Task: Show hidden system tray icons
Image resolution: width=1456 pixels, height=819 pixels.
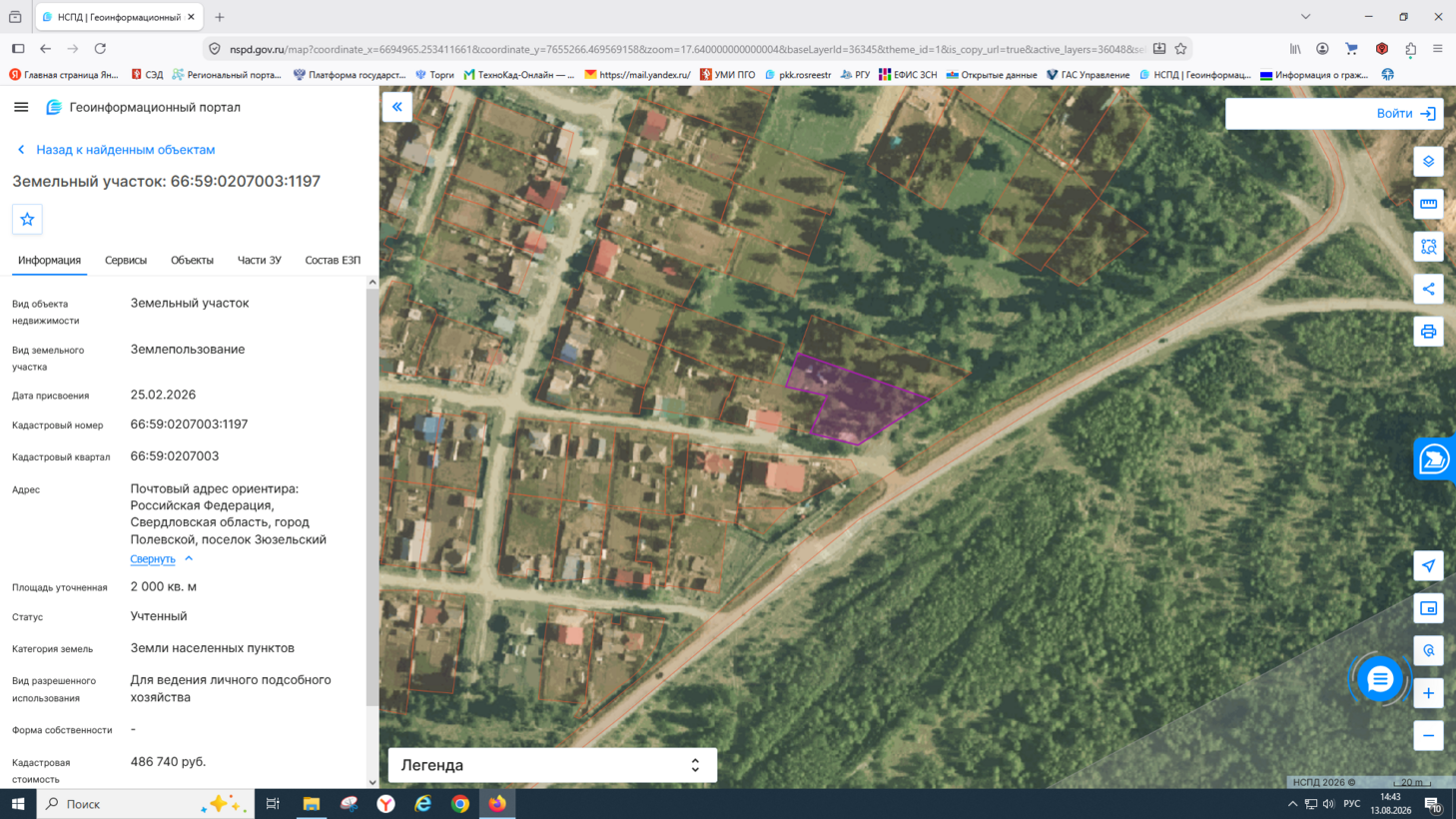Action: coord(1292,804)
